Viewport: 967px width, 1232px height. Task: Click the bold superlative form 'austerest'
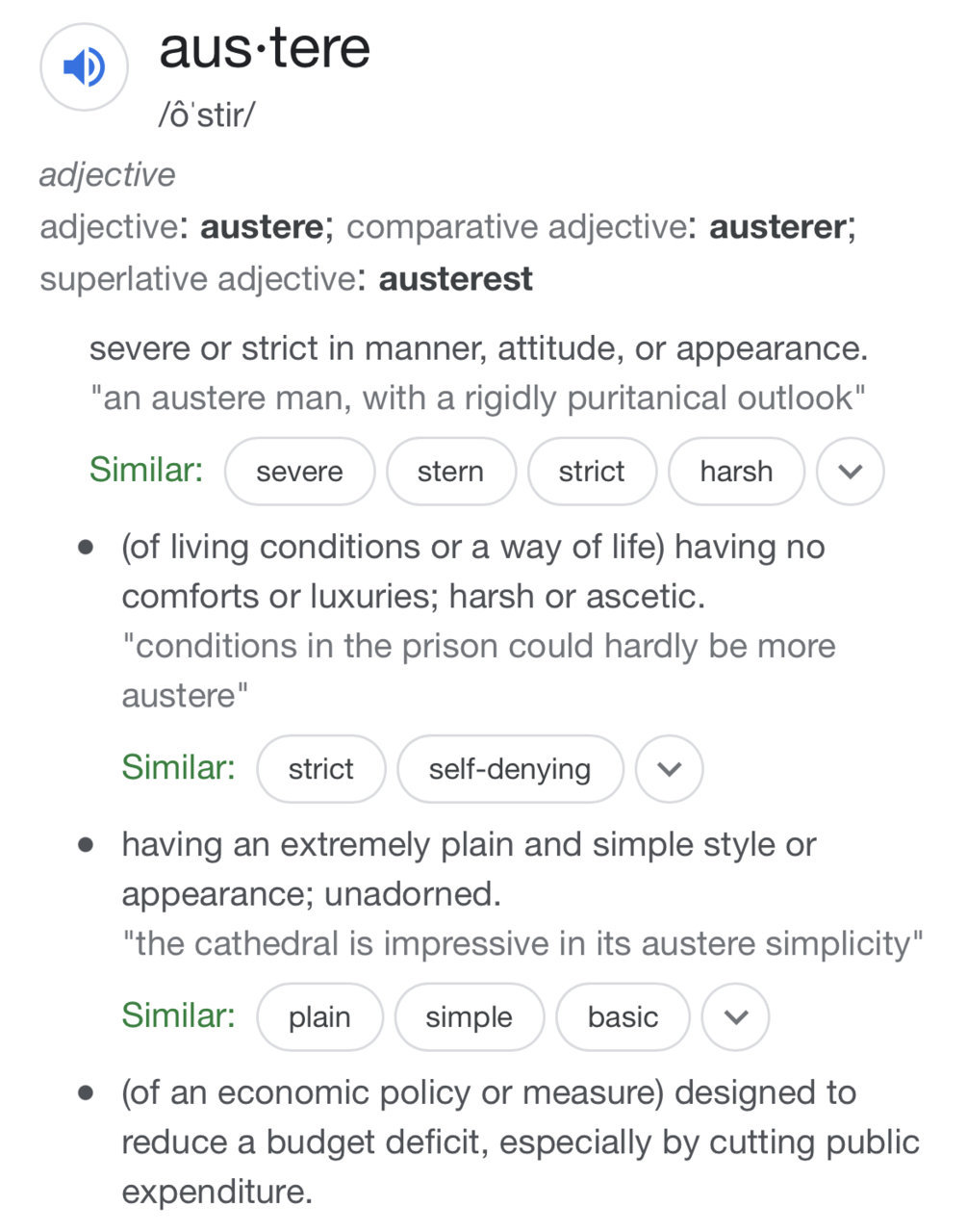(455, 279)
